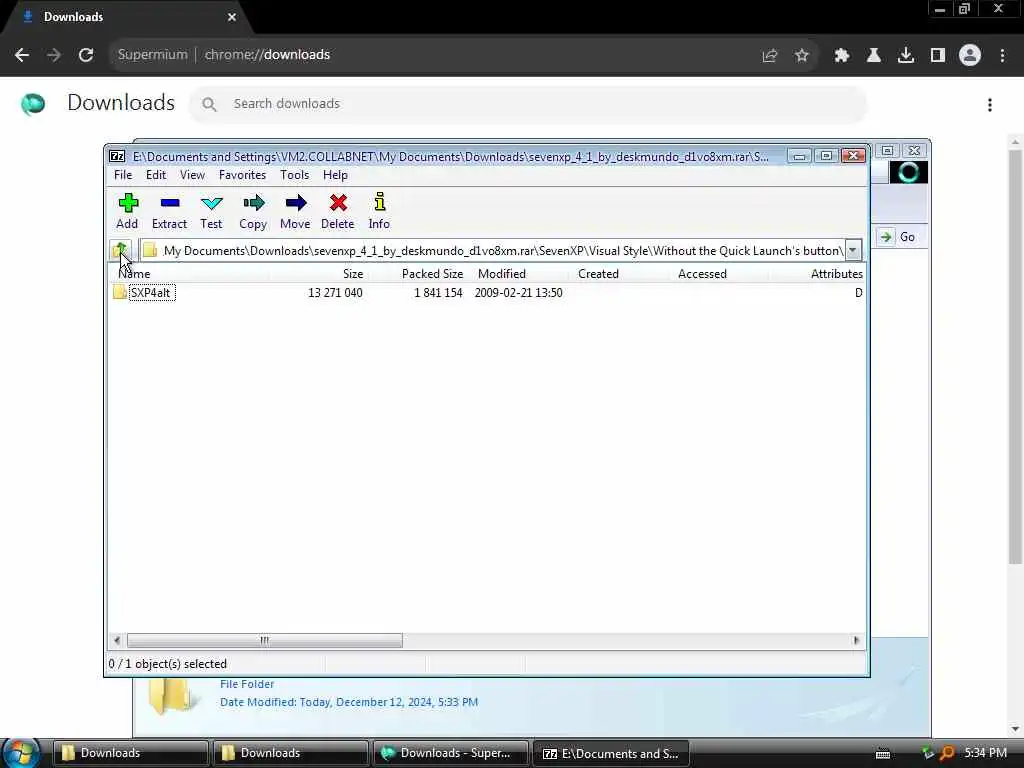Click the browser address bar URL

pos(267,55)
